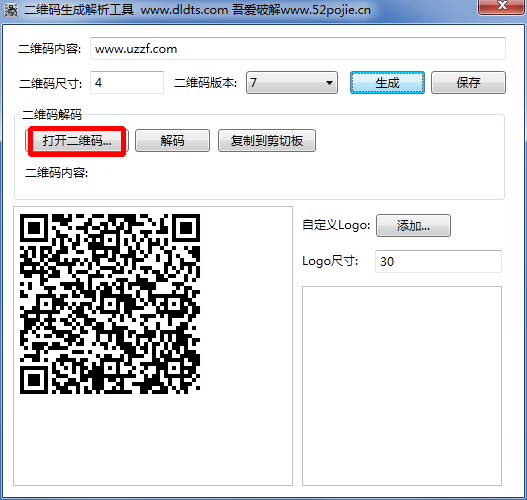Edit the 二维码尺寸 size field
Image resolution: width=527 pixels, height=500 pixels.
tap(127, 82)
